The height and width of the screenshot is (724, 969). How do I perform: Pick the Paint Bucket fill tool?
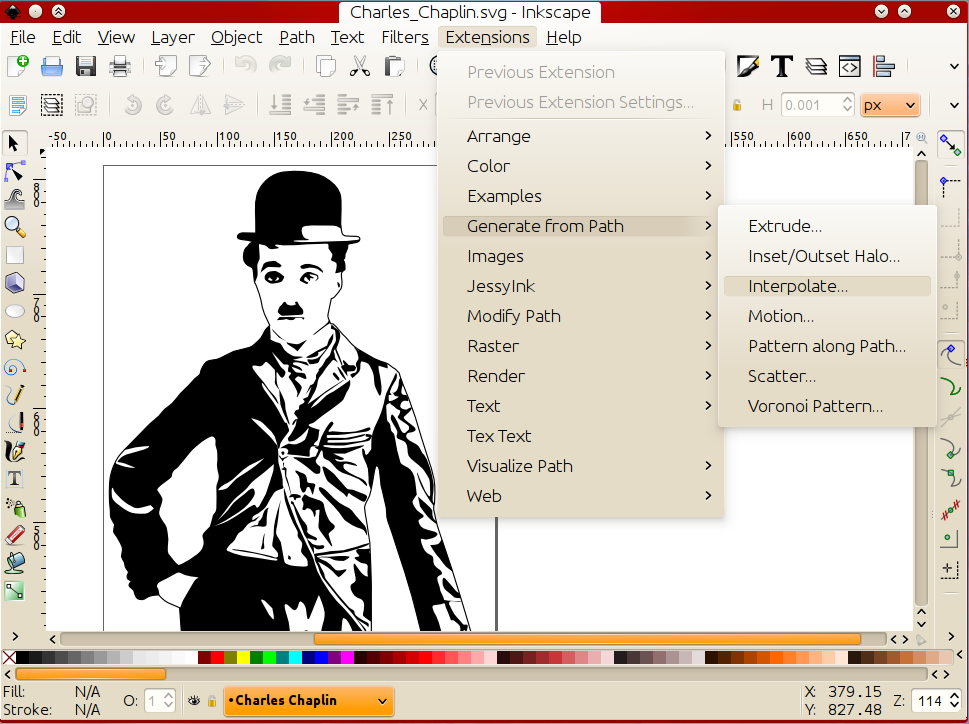pos(14,563)
